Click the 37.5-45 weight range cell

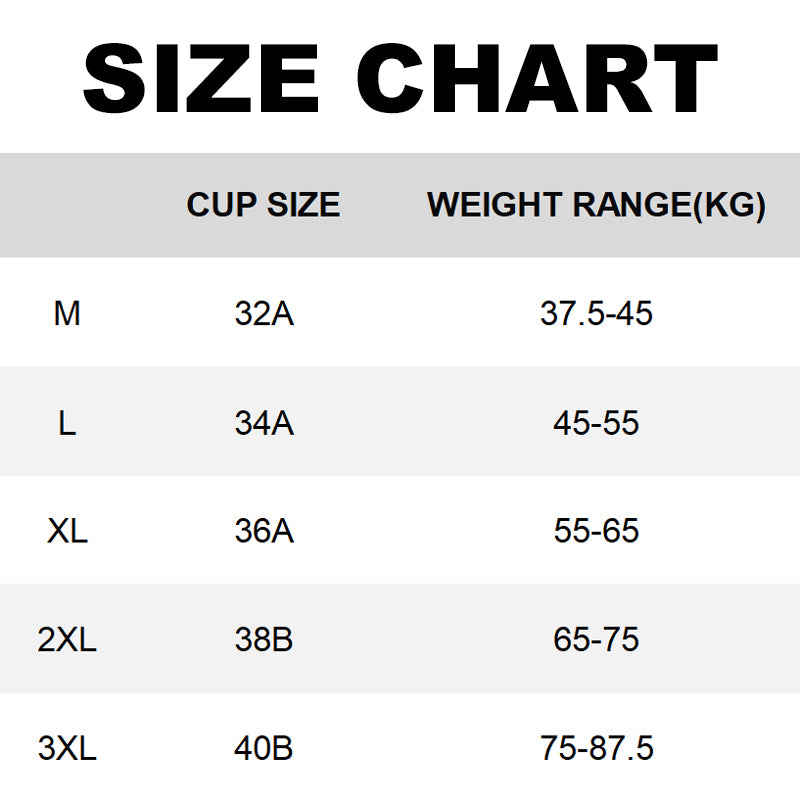pos(596,314)
